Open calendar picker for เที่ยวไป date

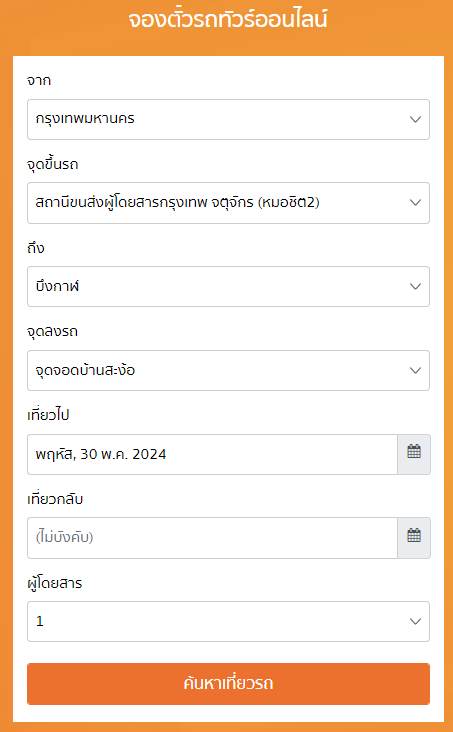[x=414, y=454]
